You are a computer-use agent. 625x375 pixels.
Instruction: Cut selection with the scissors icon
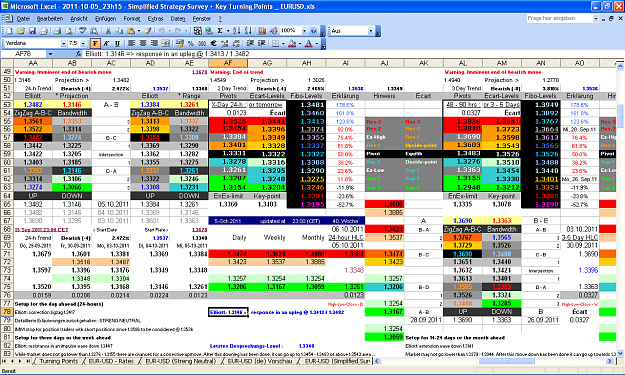[108, 31]
